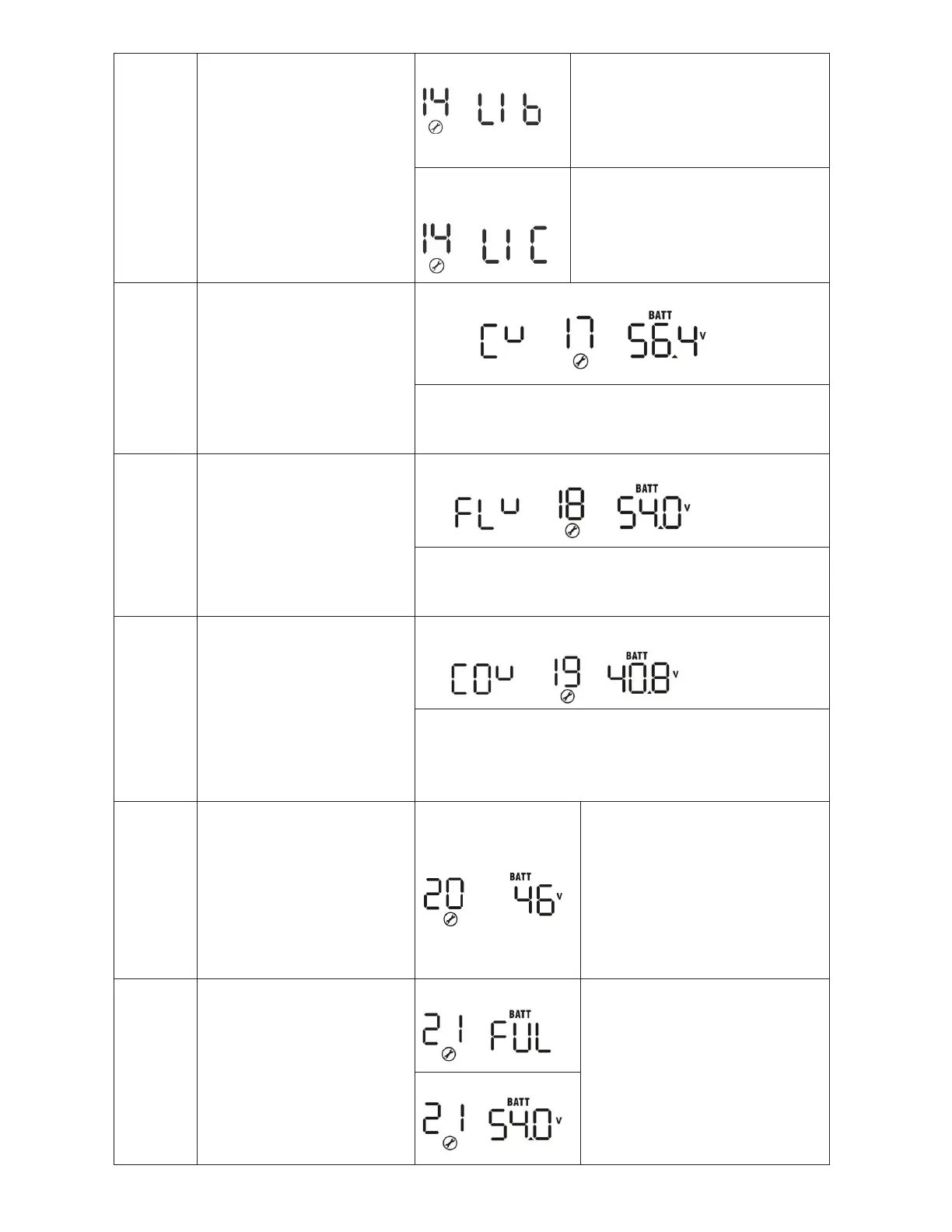Click the wrench icon under program 20
The image size is (952, 1232).
(x=450, y=919)
